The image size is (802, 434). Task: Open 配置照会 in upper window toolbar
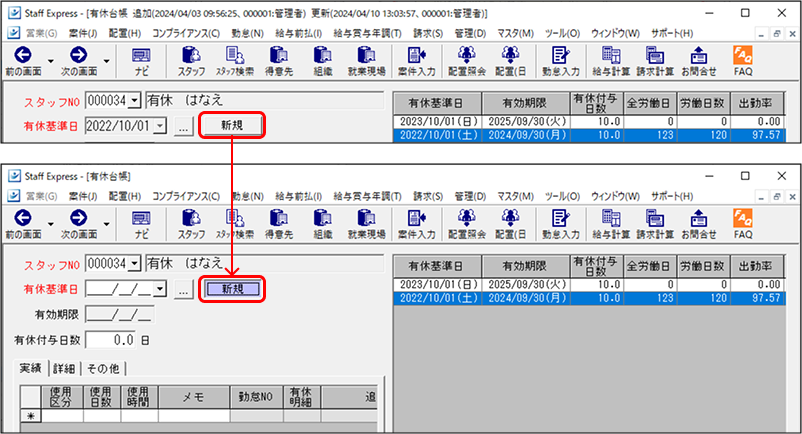point(466,61)
